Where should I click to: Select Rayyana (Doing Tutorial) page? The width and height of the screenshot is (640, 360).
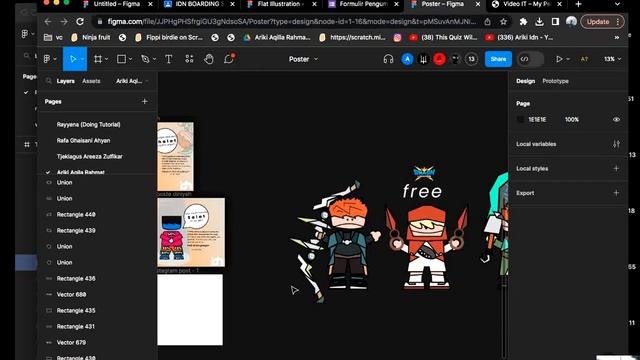(x=89, y=124)
